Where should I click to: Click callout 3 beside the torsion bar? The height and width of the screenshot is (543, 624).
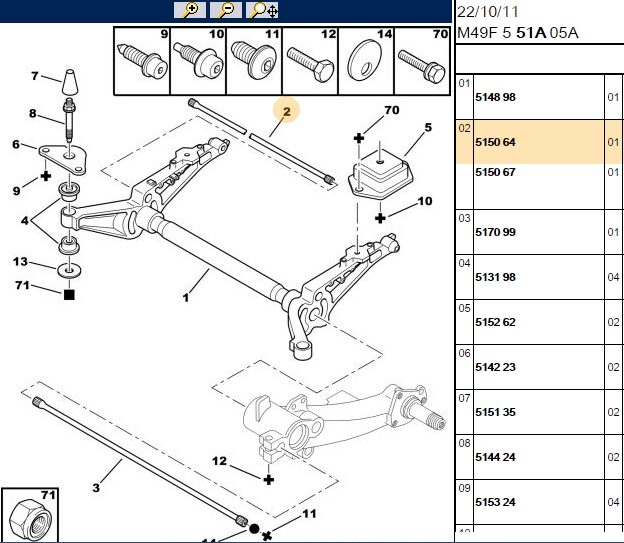point(96,488)
